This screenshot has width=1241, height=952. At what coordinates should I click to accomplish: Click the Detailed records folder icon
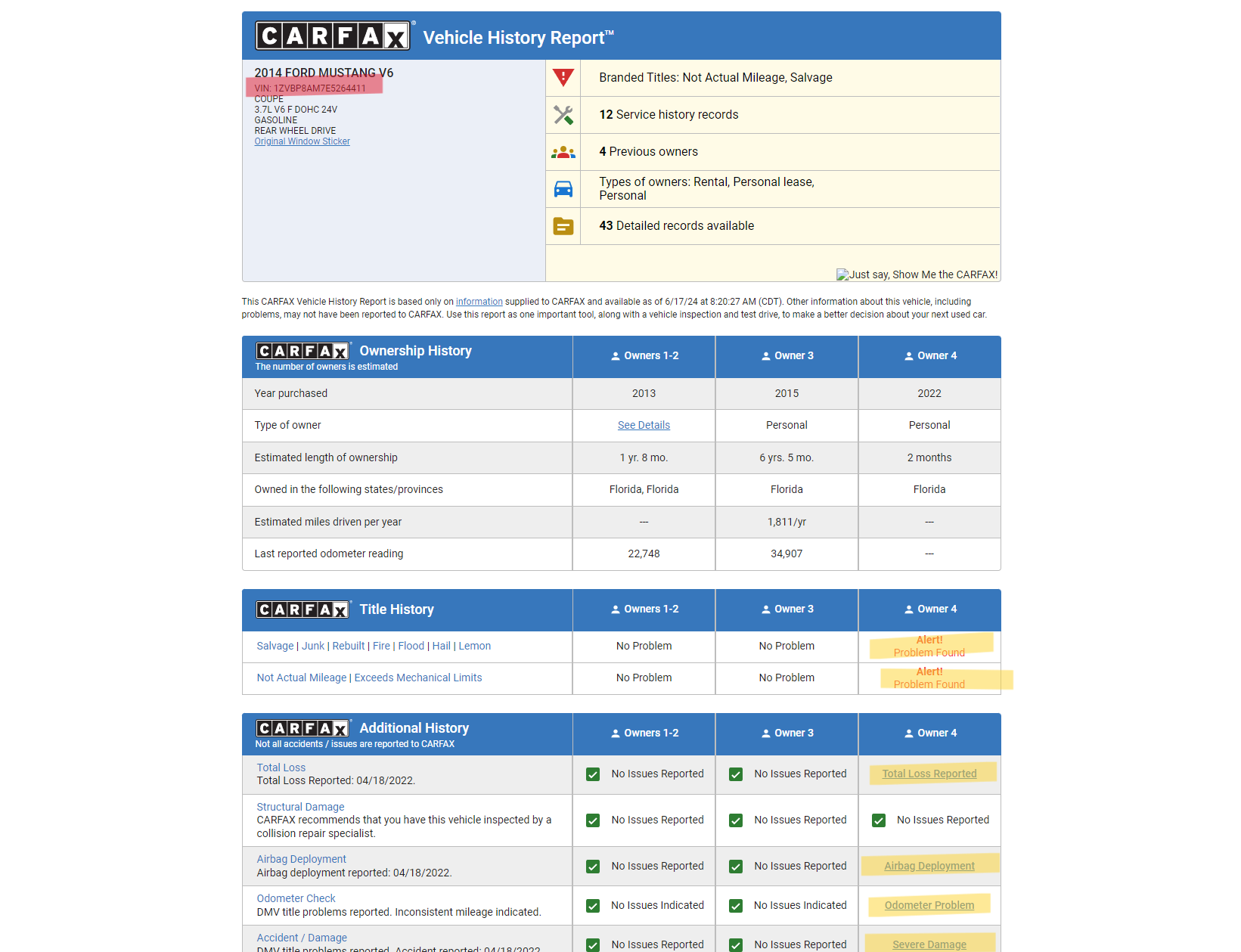563,226
